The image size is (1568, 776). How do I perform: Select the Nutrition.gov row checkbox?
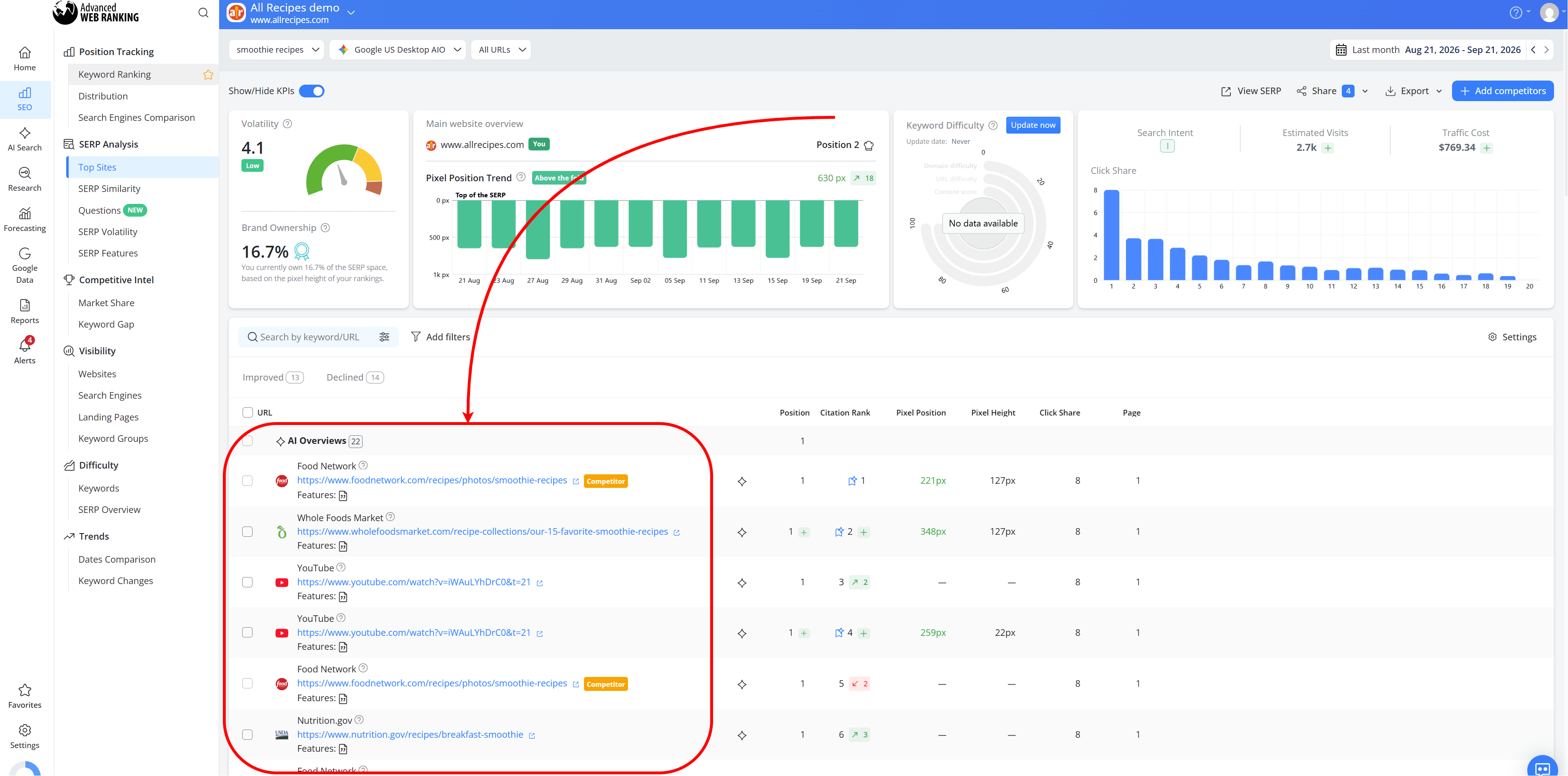tap(248, 734)
